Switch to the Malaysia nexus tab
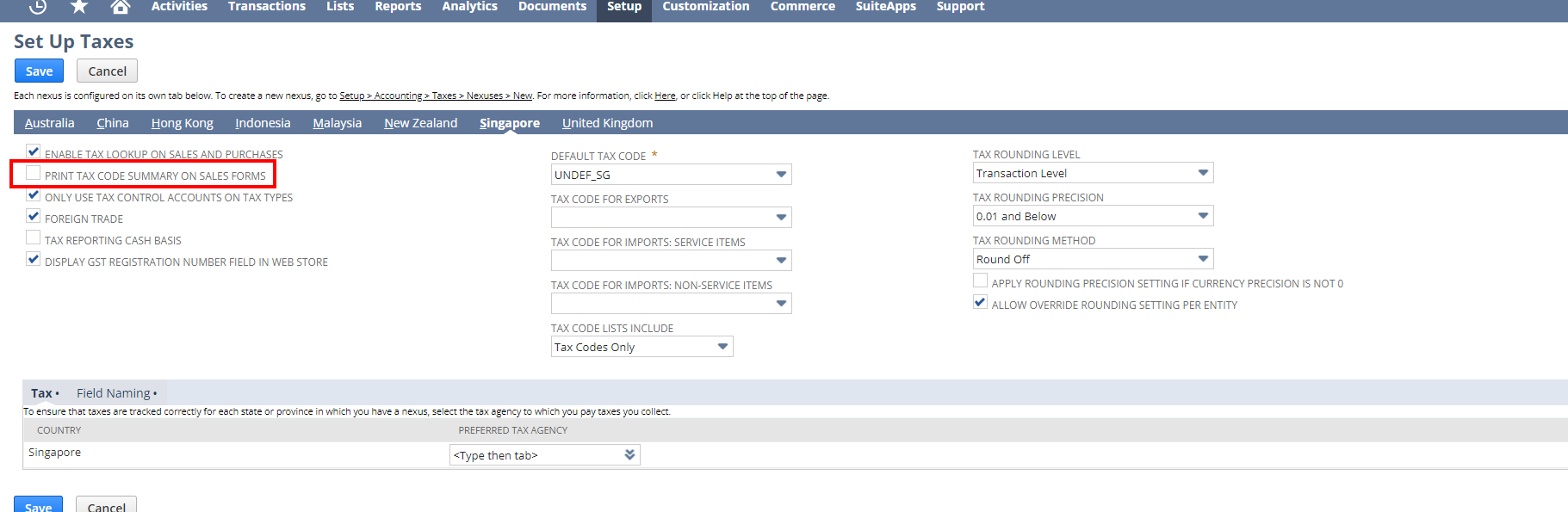 coord(337,123)
